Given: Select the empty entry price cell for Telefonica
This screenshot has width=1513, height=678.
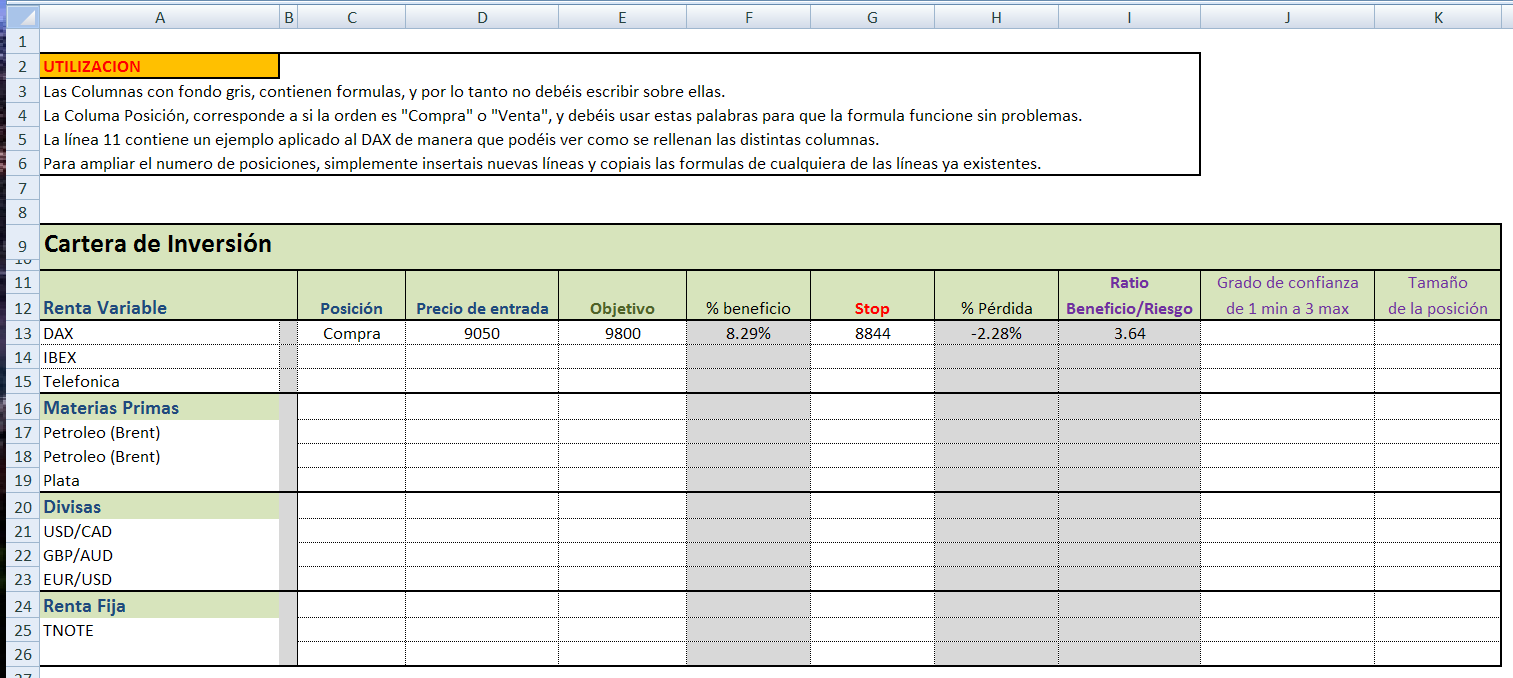Looking at the screenshot, I should pyautogui.click(x=482, y=381).
